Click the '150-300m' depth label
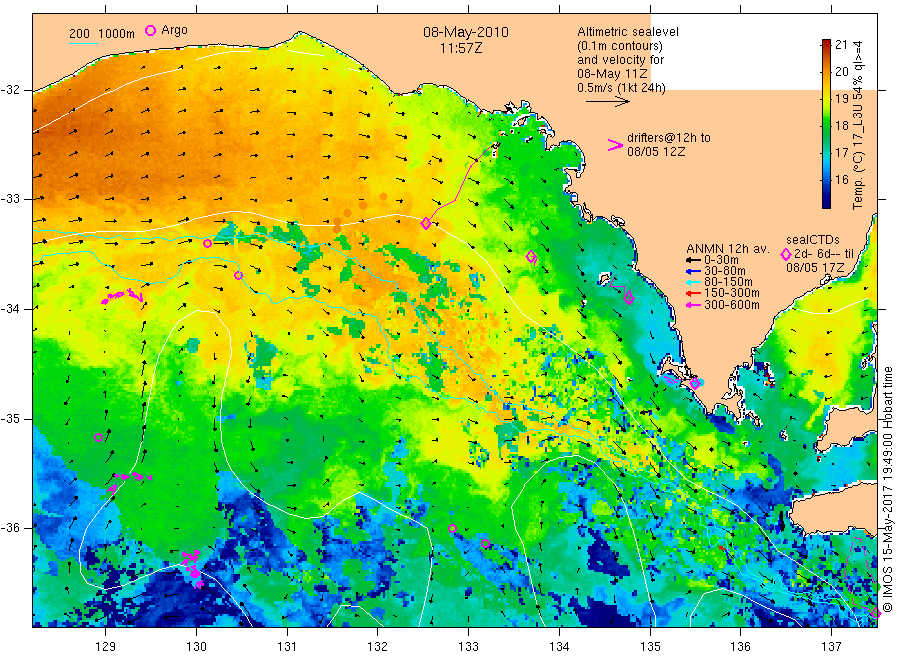900x660 pixels. (x=732, y=293)
